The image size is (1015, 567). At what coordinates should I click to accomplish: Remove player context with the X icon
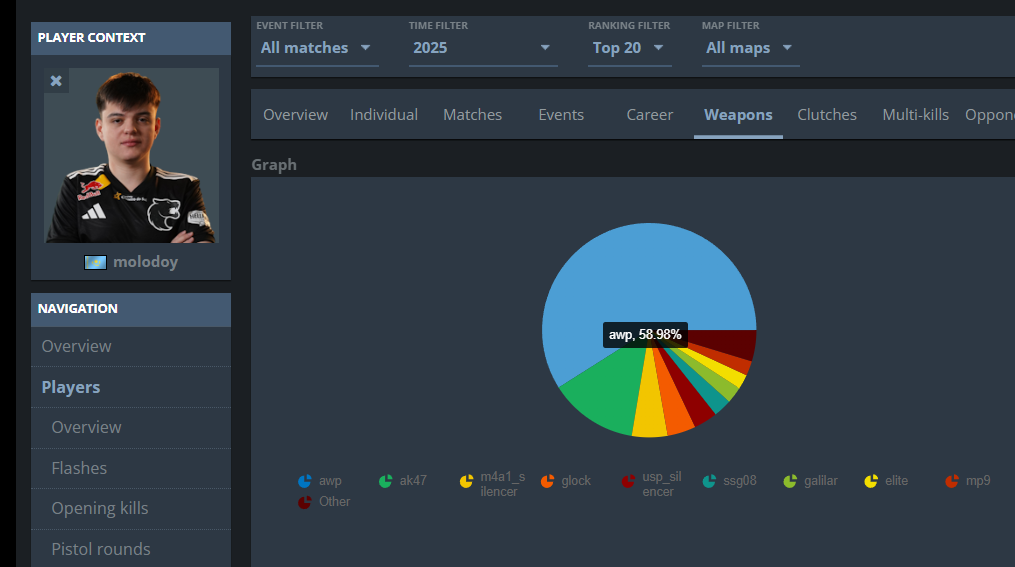[56, 81]
